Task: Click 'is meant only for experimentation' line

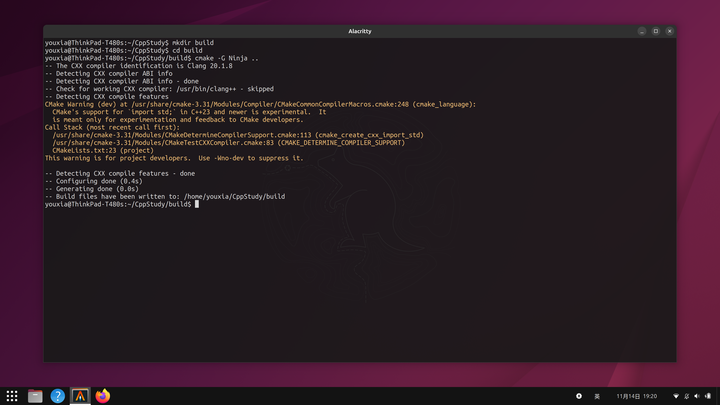Action: click(178, 120)
